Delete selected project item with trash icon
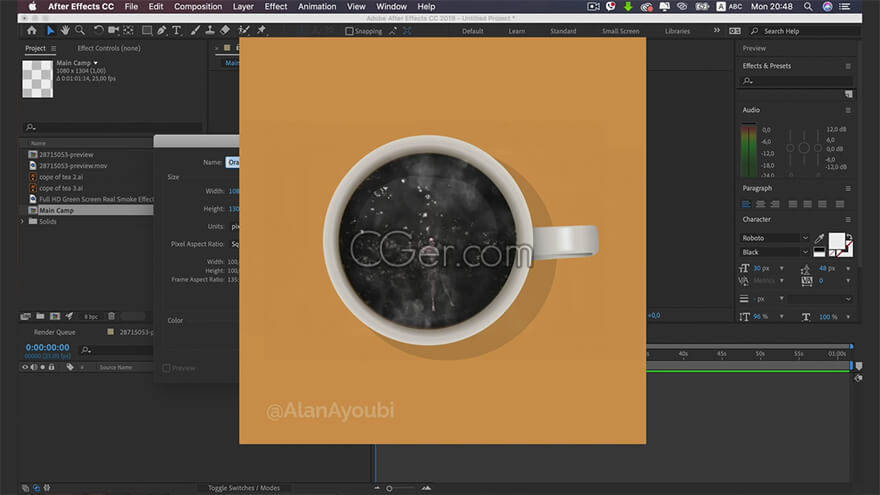The height and width of the screenshot is (495, 880). (x=112, y=317)
